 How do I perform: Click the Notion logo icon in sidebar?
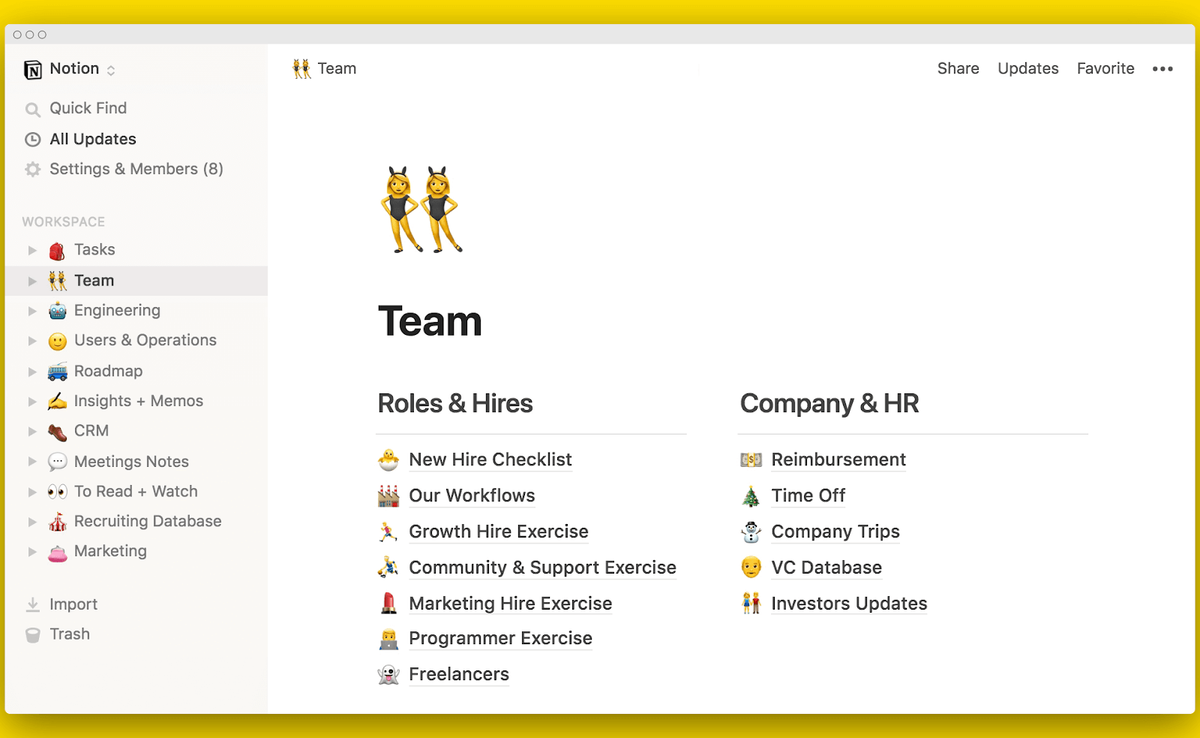33,69
